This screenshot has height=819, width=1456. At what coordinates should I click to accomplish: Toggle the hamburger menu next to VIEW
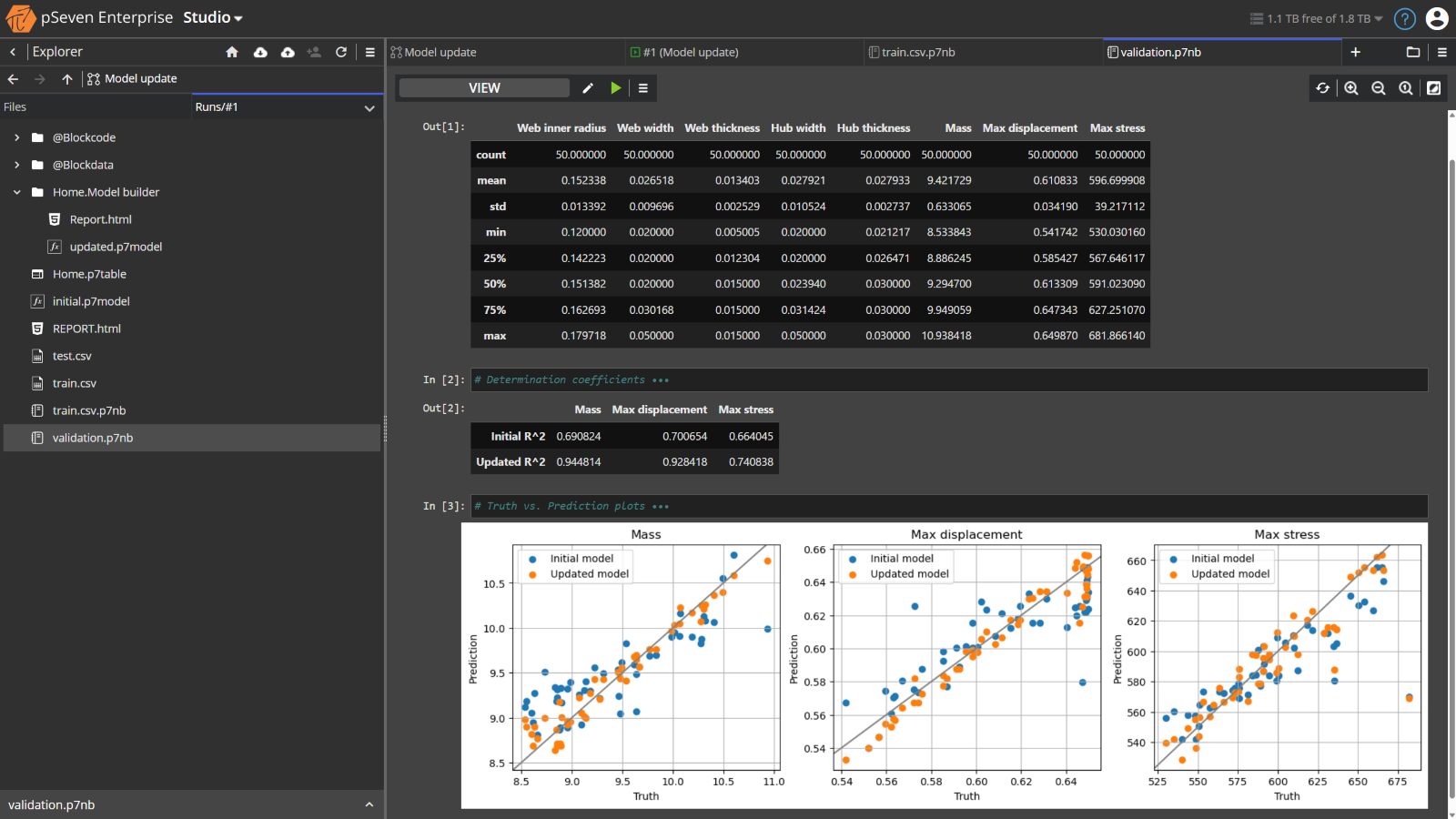tap(643, 87)
